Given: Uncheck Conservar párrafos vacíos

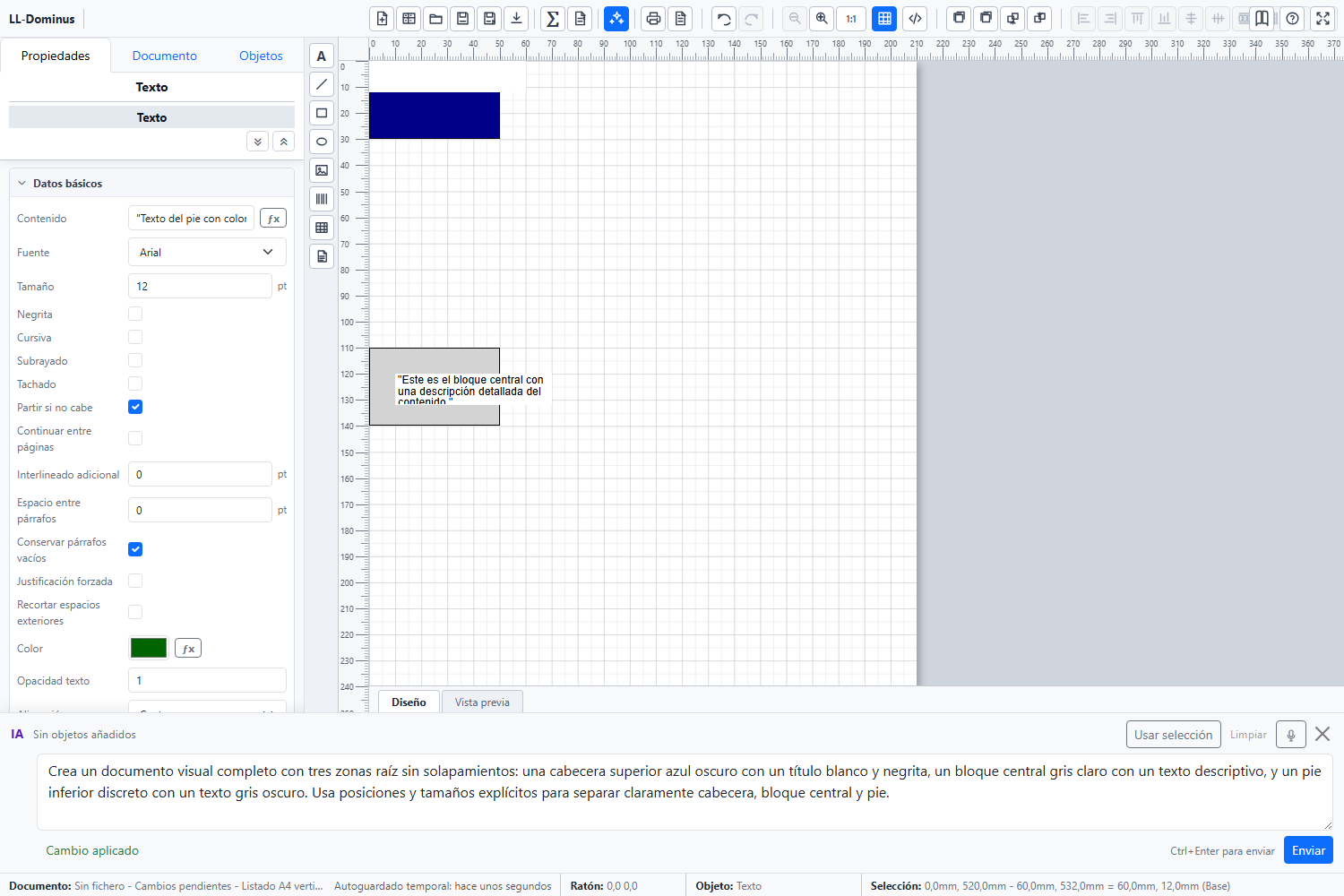Looking at the screenshot, I should coord(135,549).
